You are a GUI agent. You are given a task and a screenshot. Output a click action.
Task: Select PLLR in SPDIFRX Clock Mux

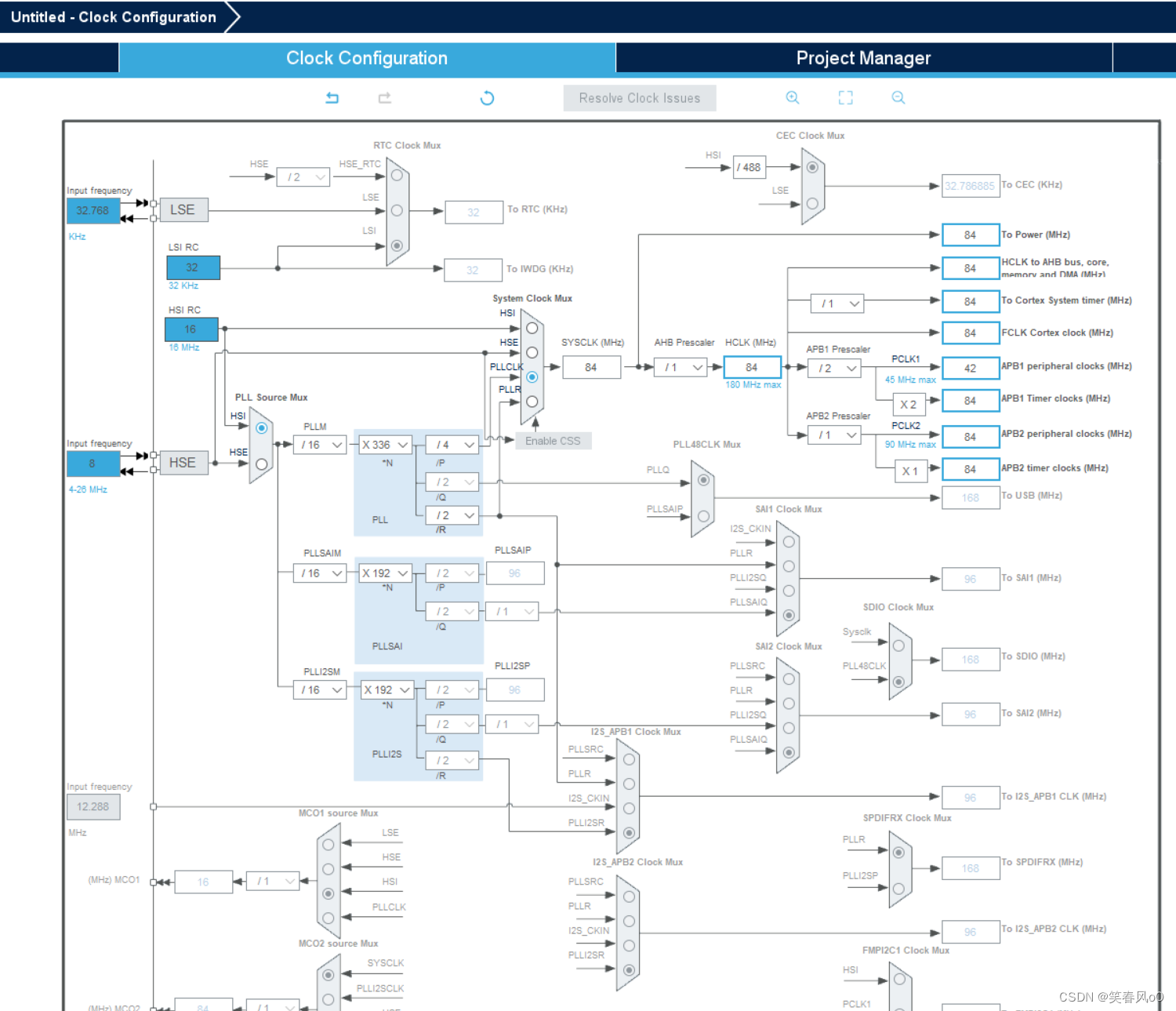click(x=898, y=853)
